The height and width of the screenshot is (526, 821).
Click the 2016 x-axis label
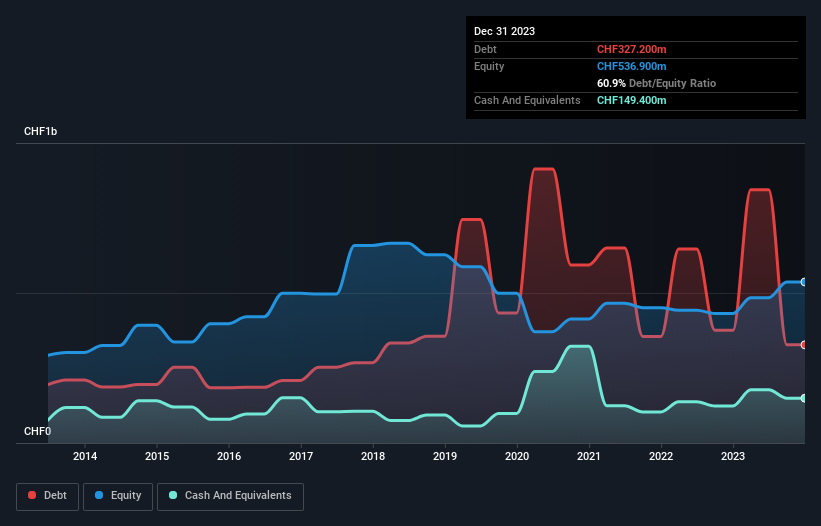pos(229,456)
